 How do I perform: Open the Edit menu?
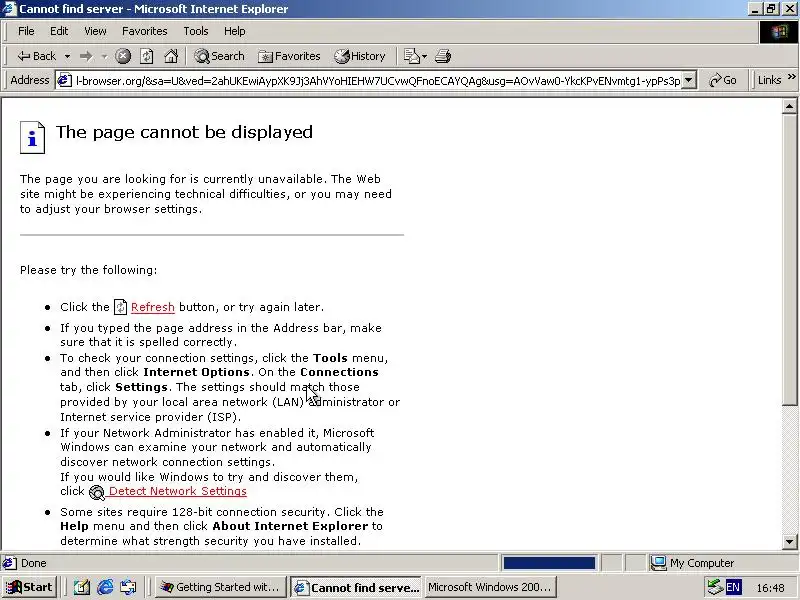pos(59,31)
